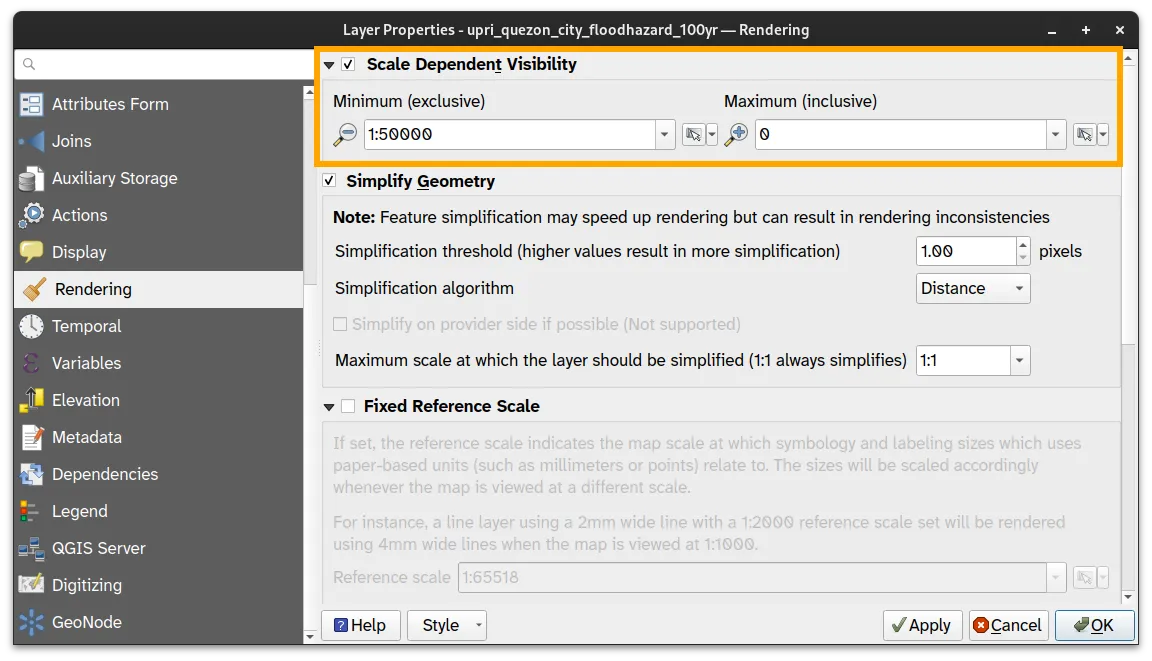Set minimum scale to current canvas scale
This screenshot has height=661, width=1152.
point(693,135)
